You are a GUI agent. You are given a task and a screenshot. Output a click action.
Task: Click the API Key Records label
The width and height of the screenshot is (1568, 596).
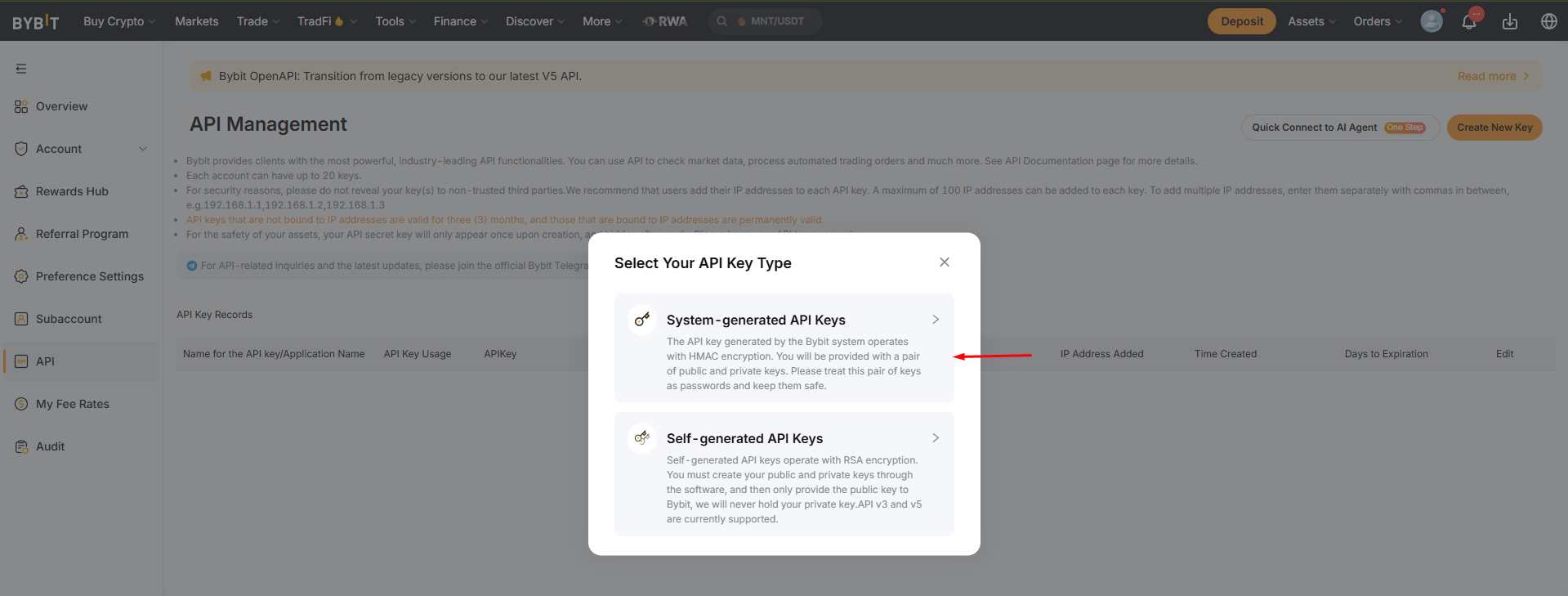pyautogui.click(x=215, y=315)
